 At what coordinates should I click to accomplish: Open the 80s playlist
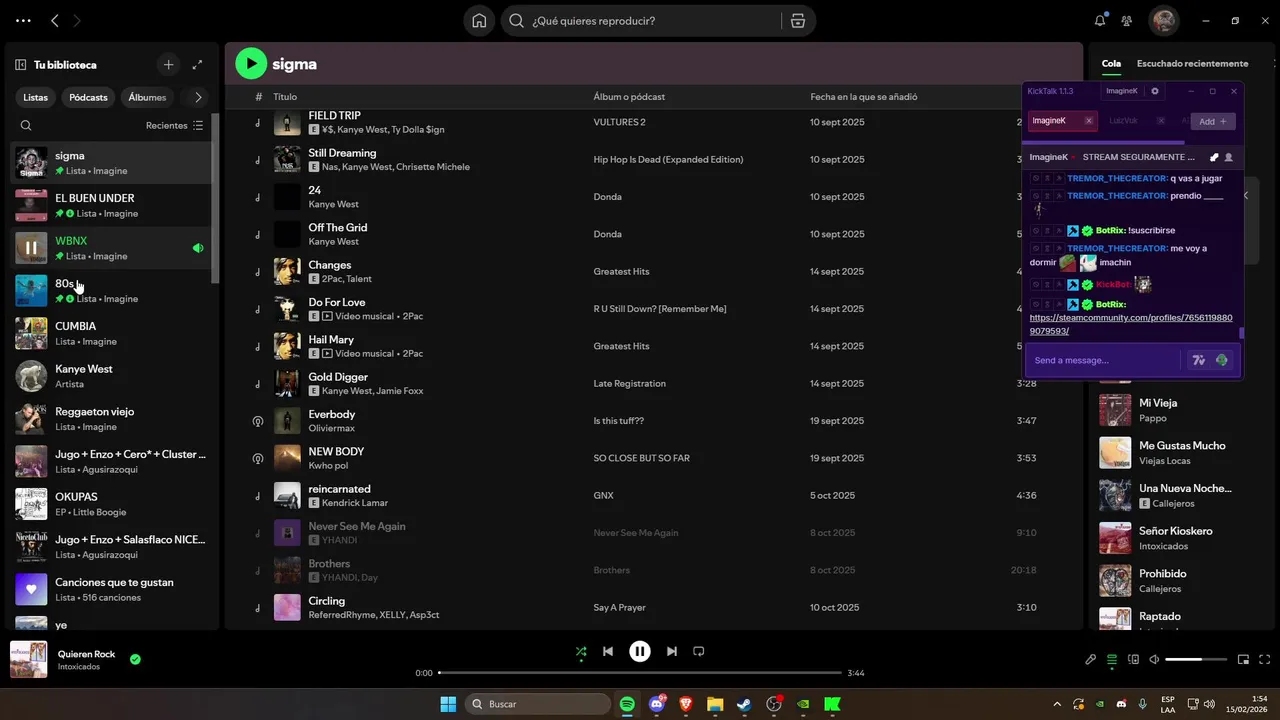pos(111,291)
